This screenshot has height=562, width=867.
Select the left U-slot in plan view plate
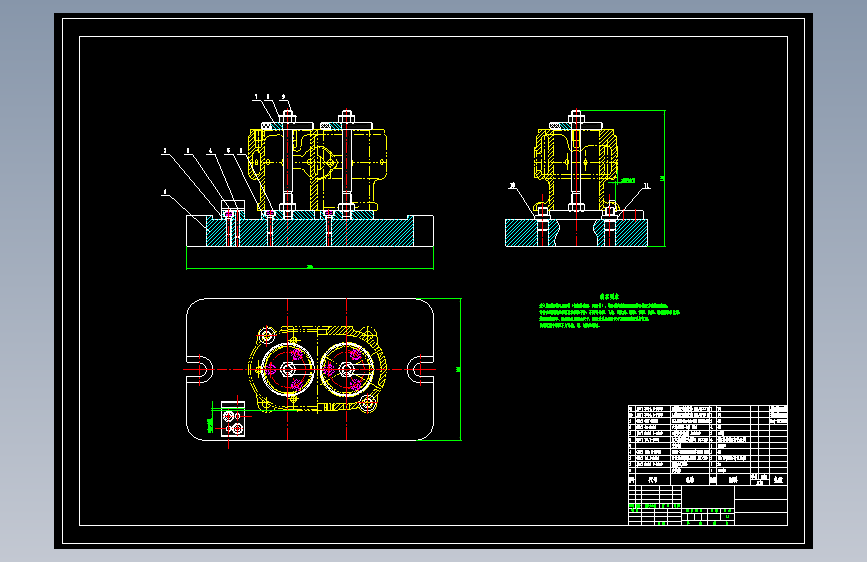pyautogui.click(x=200, y=370)
